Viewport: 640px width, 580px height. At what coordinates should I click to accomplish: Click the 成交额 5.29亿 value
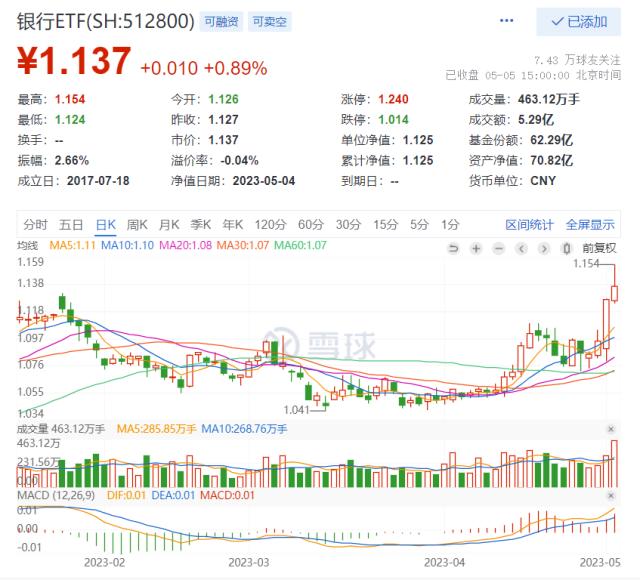[536, 120]
